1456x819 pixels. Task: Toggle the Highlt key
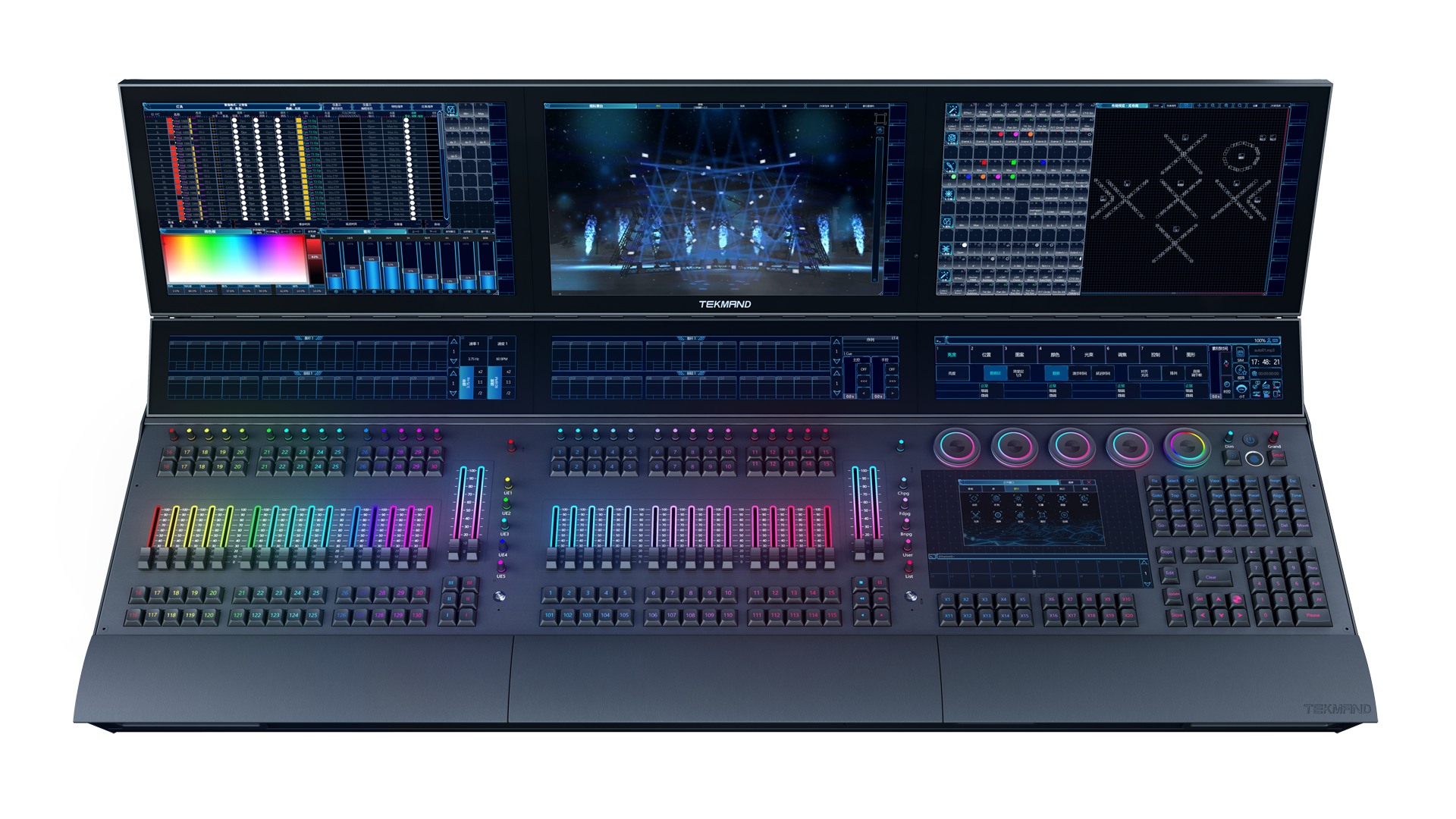[1191, 551]
